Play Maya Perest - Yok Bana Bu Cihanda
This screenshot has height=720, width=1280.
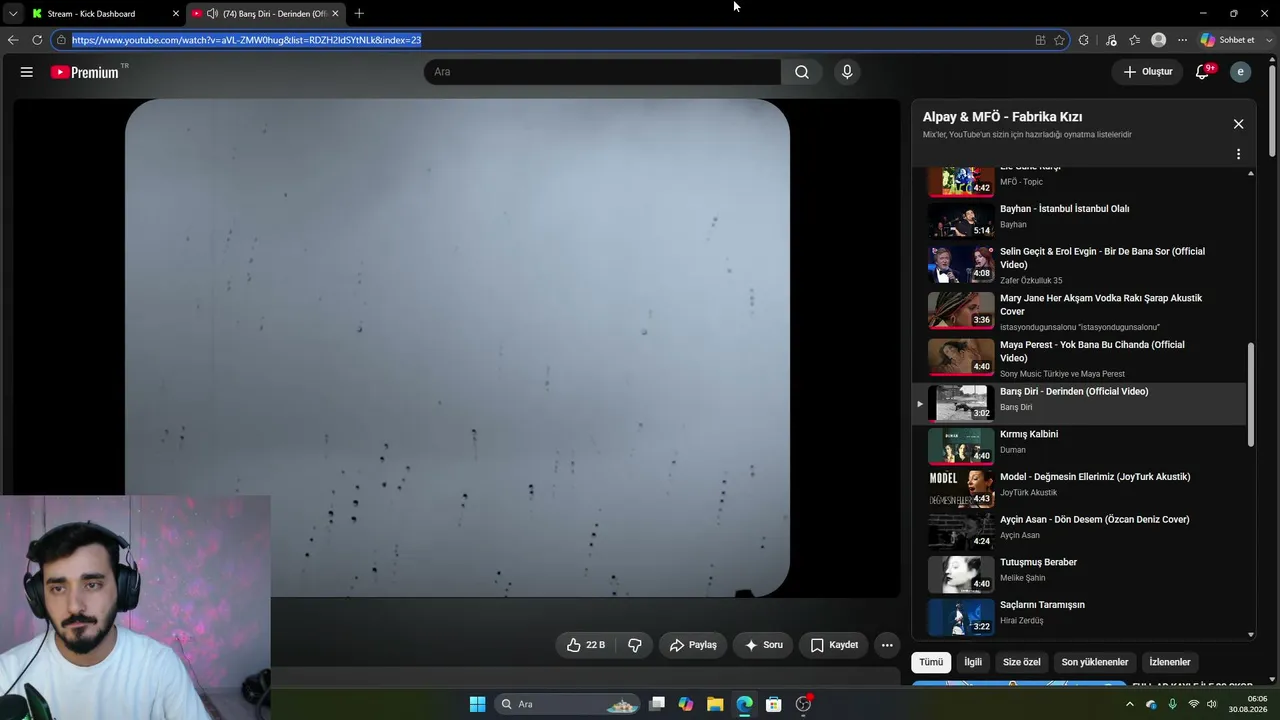pyautogui.click(x=1079, y=359)
